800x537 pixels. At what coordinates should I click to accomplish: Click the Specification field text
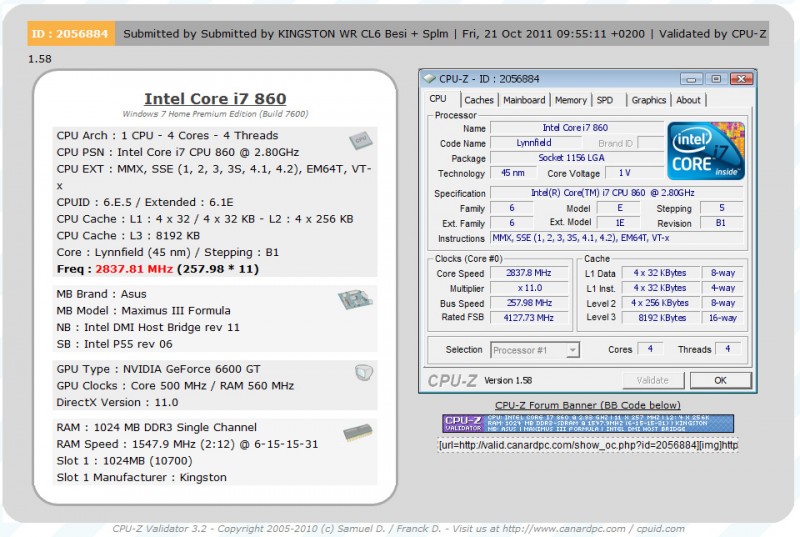616,193
